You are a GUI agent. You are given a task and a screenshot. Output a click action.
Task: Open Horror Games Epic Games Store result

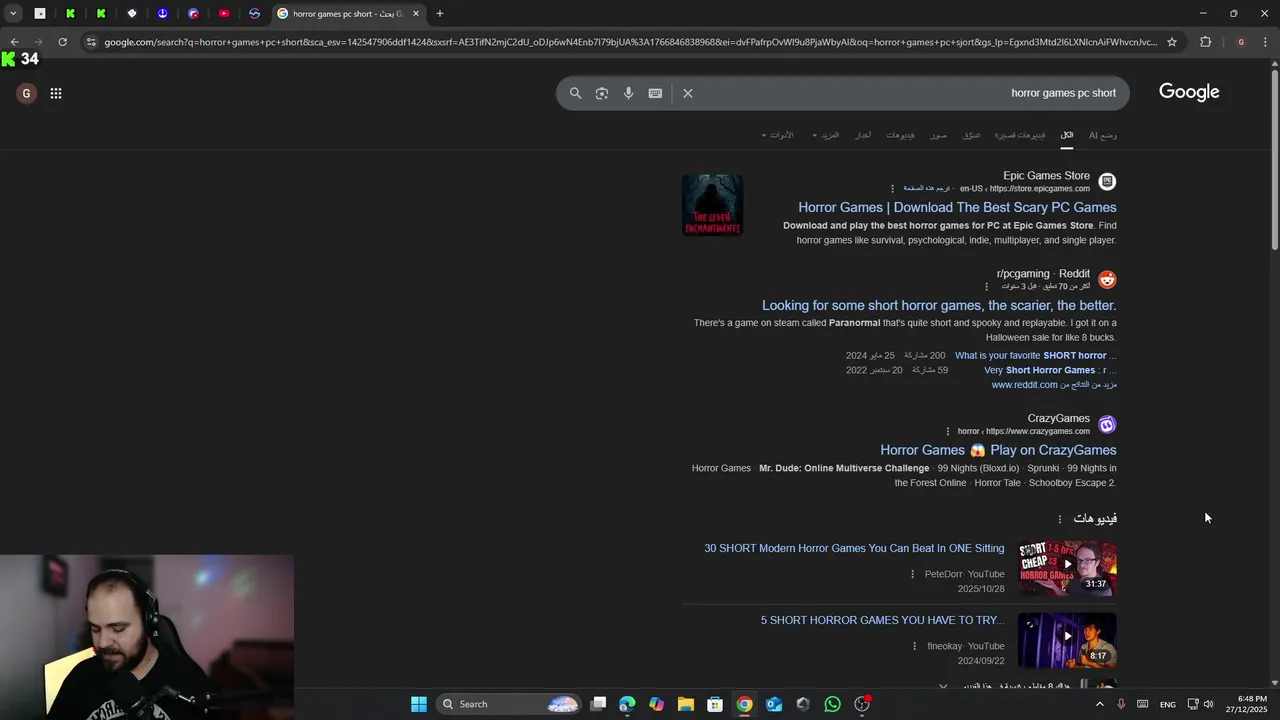(957, 207)
